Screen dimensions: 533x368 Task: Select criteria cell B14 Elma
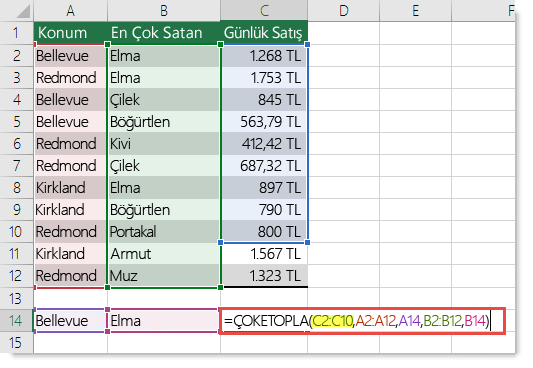(164, 320)
